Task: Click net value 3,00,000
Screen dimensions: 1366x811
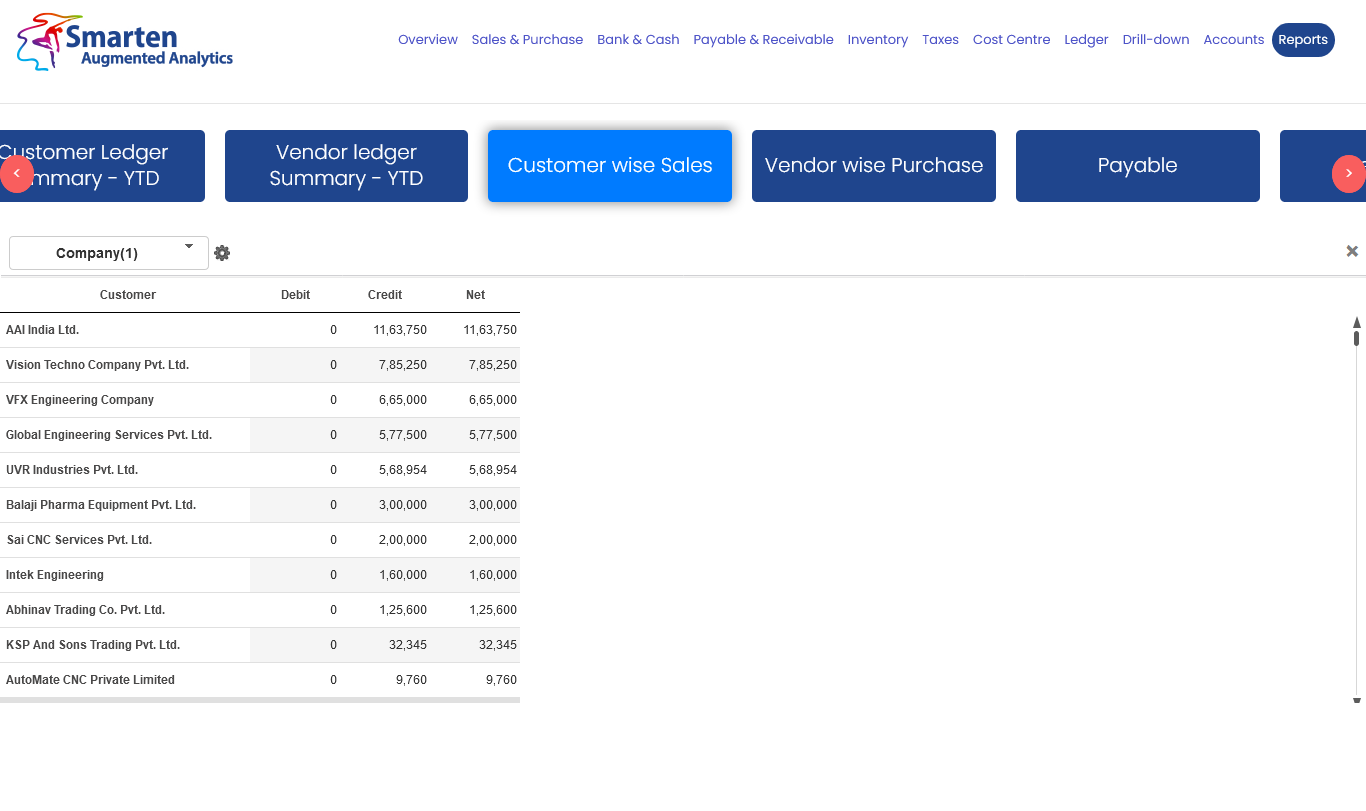Action: point(493,505)
